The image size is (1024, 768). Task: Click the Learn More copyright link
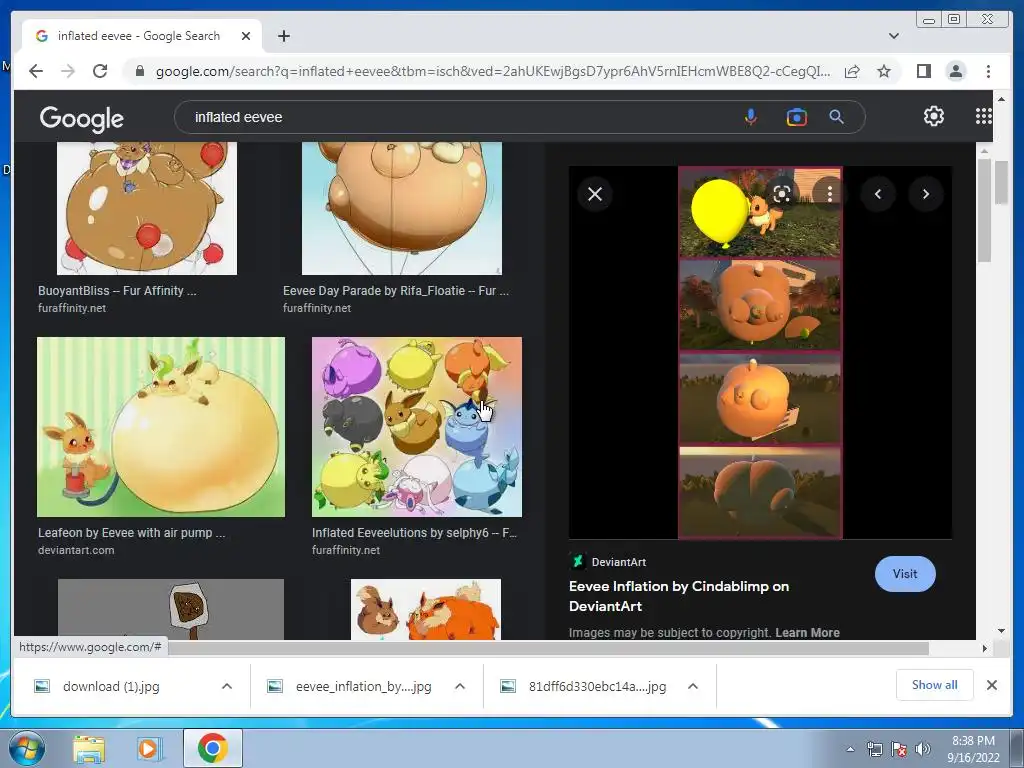[807, 632]
